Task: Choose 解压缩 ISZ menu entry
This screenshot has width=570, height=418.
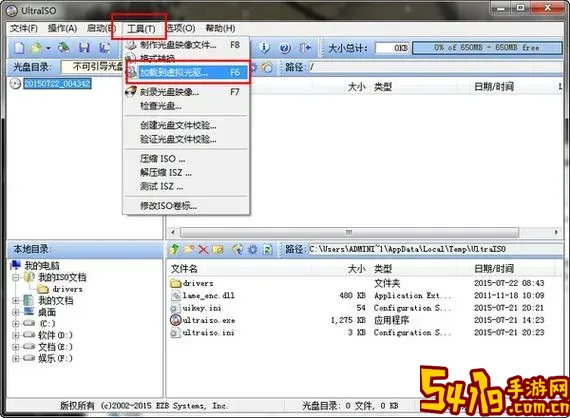Action: point(186,172)
